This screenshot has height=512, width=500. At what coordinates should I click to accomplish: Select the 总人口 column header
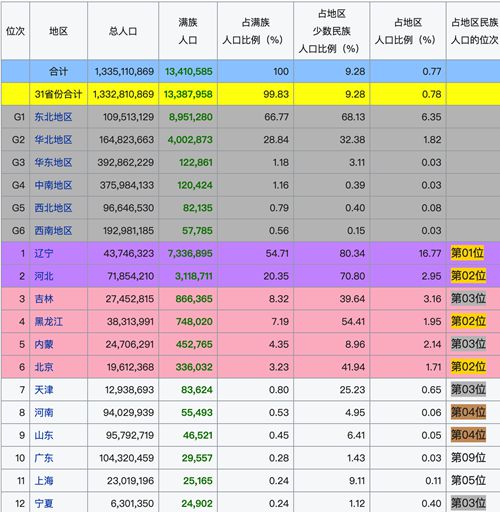click(x=123, y=31)
